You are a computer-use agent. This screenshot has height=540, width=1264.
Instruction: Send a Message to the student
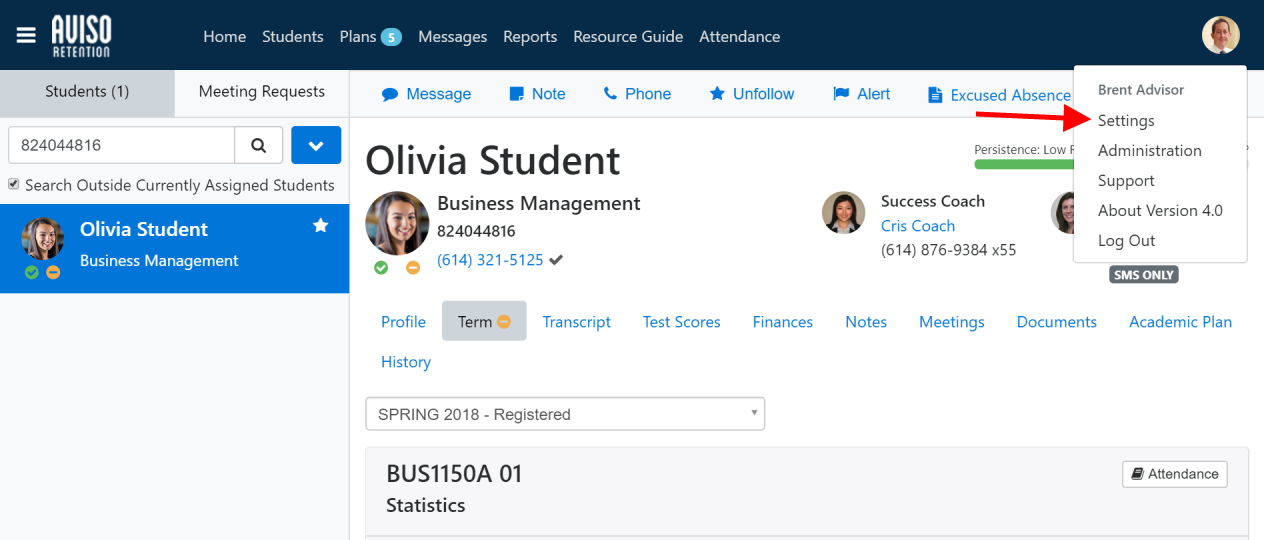(x=427, y=94)
